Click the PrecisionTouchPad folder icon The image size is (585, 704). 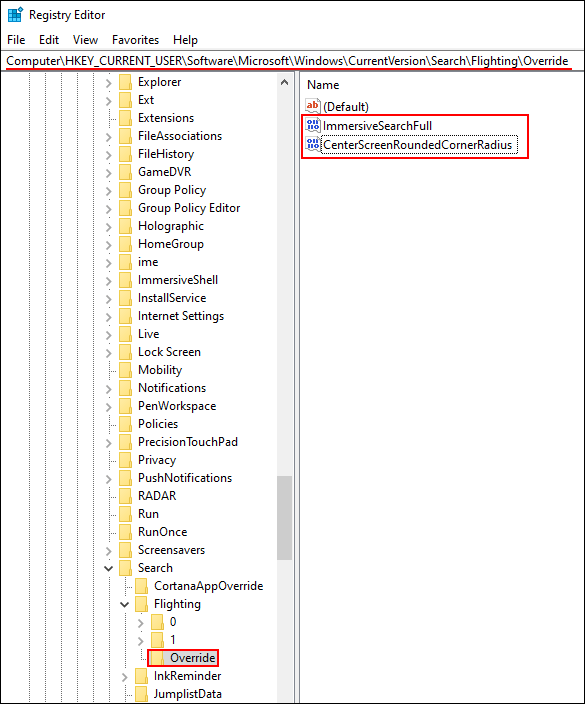click(125, 442)
